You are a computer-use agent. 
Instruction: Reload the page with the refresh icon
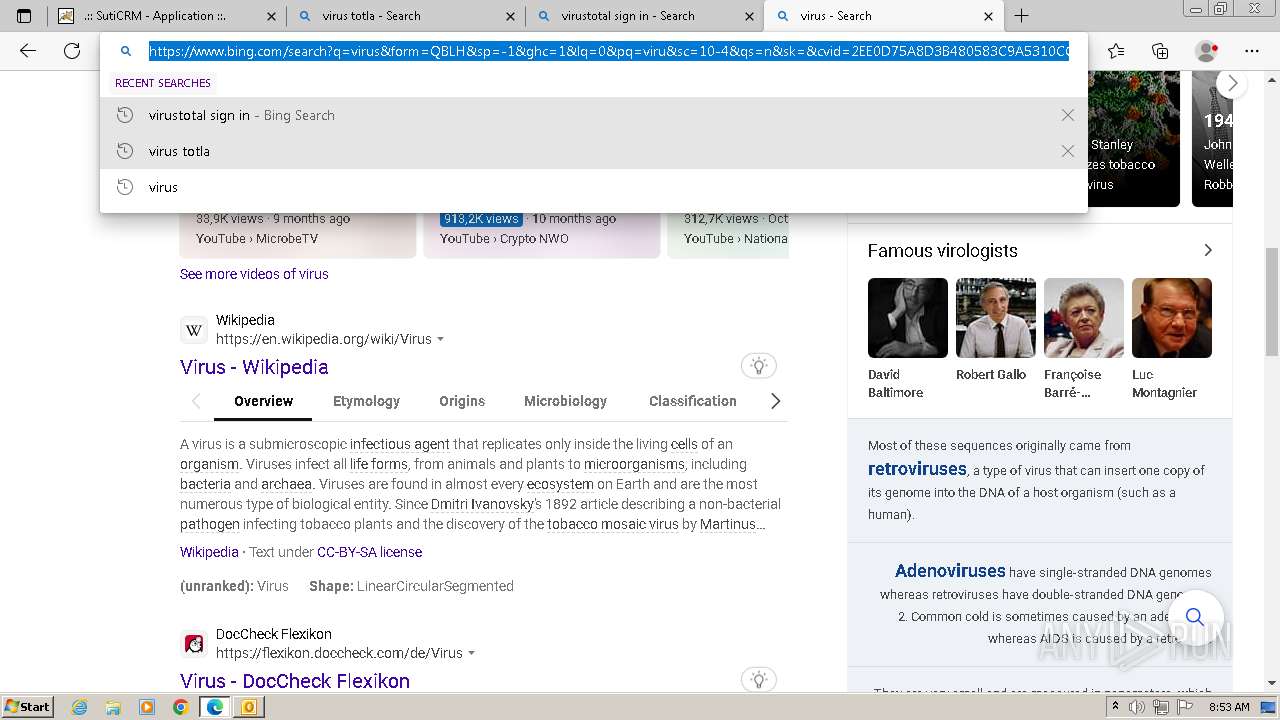click(x=72, y=51)
